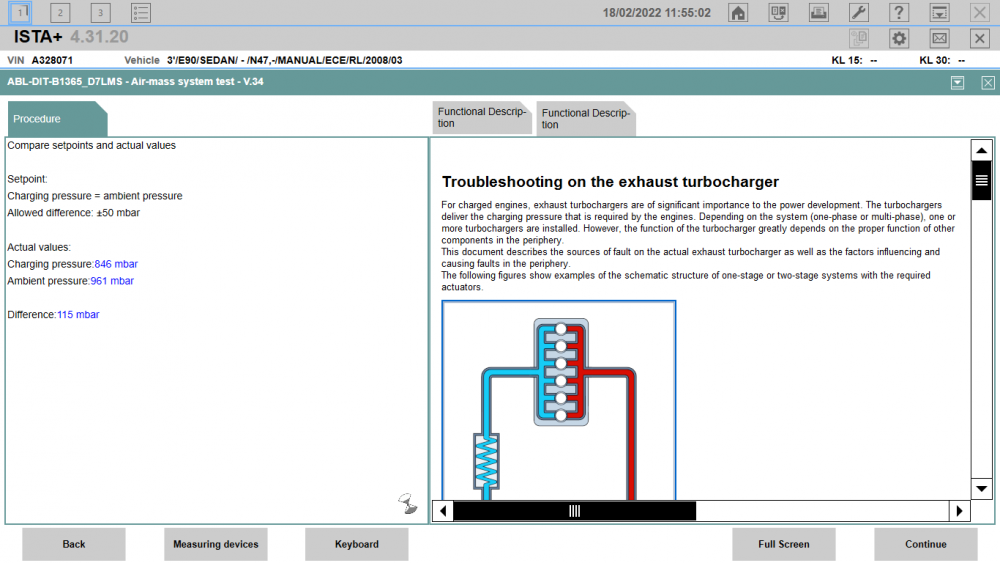This screenshot has width=1000, height=563.
Task: Click the vehicle description 3'/E90/SEDAN text
Action: (x=284, y=60)
